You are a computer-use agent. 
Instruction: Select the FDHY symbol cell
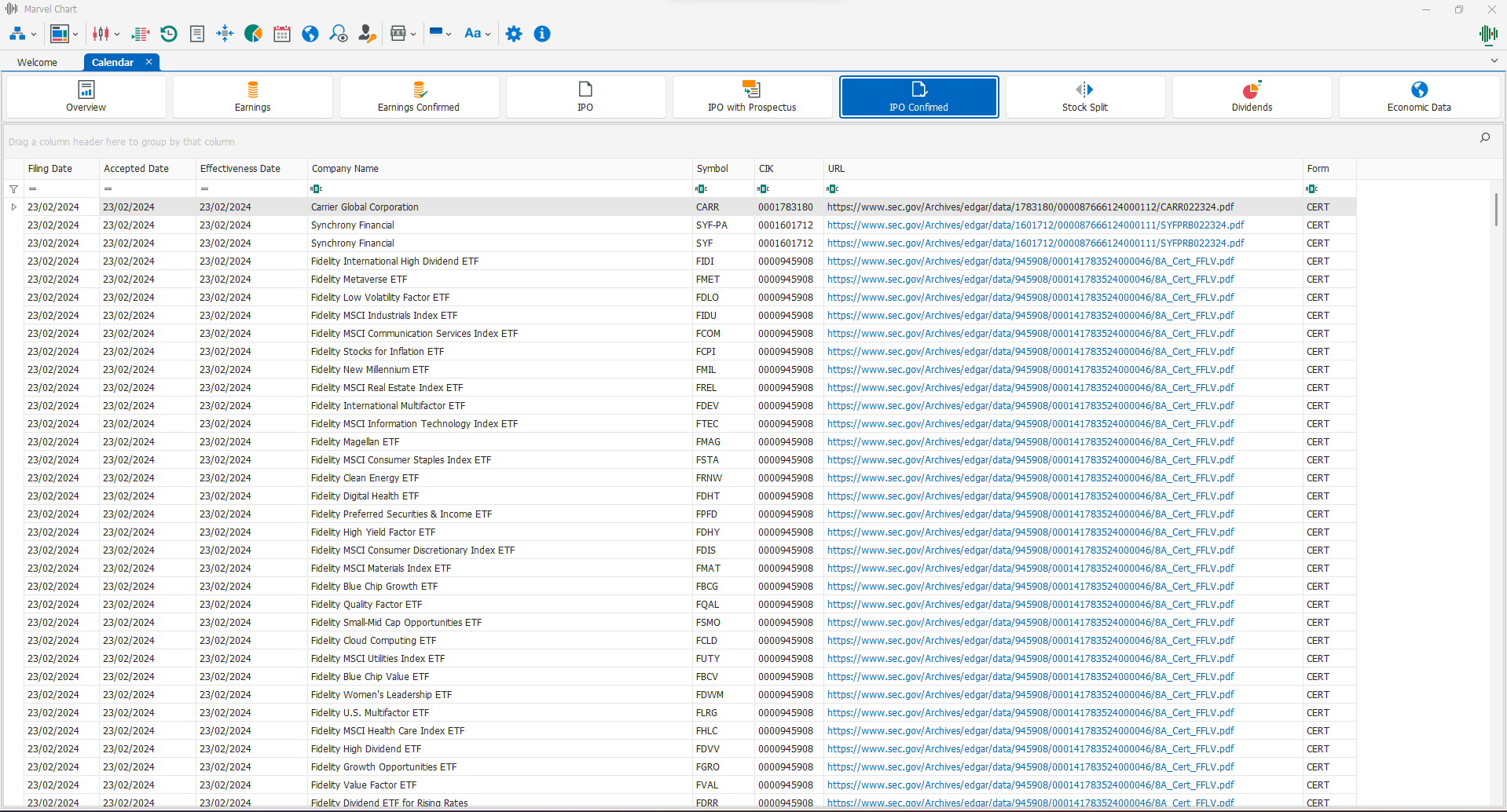tap(723, 532)
